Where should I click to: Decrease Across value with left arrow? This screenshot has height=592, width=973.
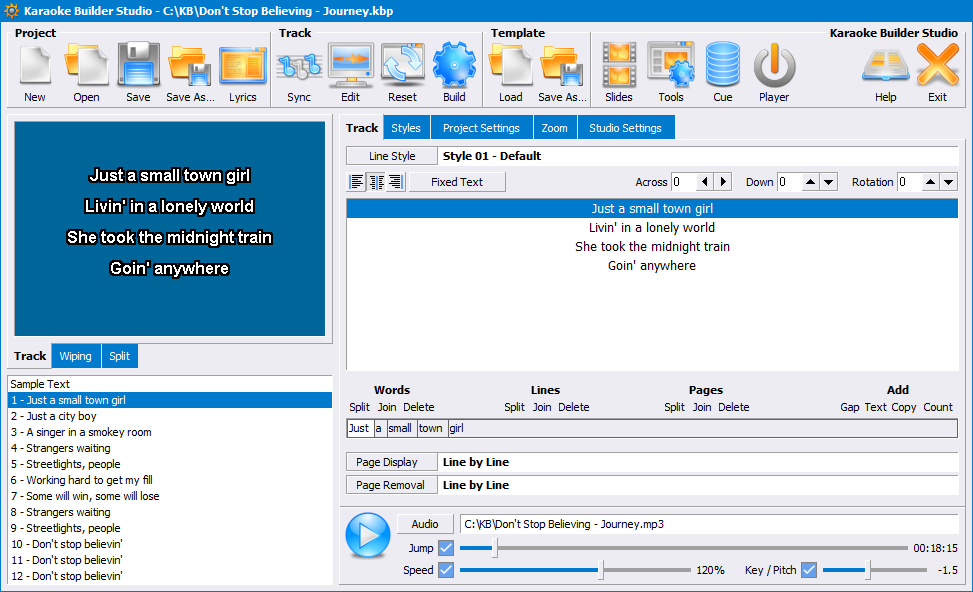(x=704, y=182)
